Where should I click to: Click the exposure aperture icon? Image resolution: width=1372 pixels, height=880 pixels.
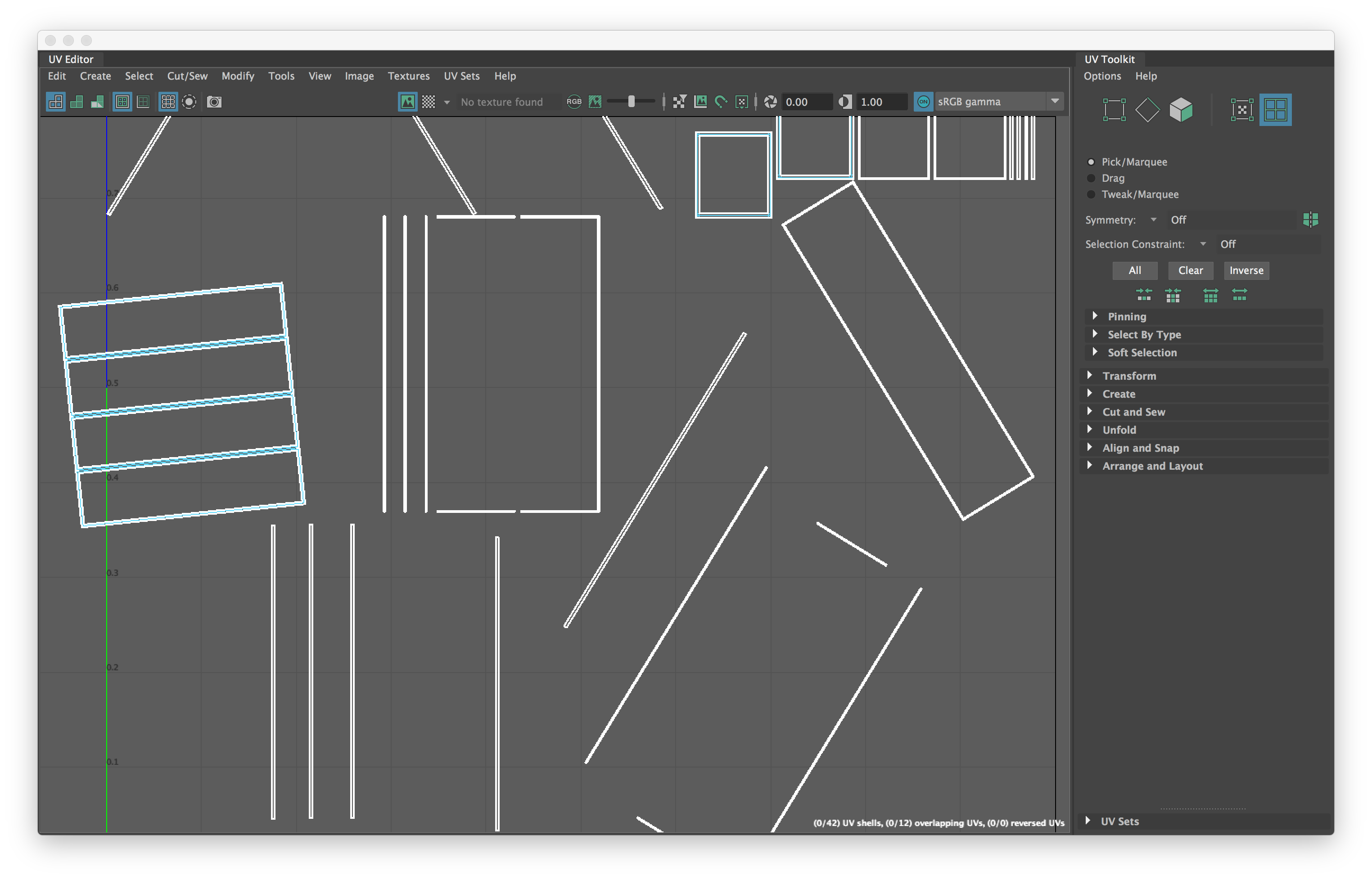pyautogui.click(x=771, y=102)
